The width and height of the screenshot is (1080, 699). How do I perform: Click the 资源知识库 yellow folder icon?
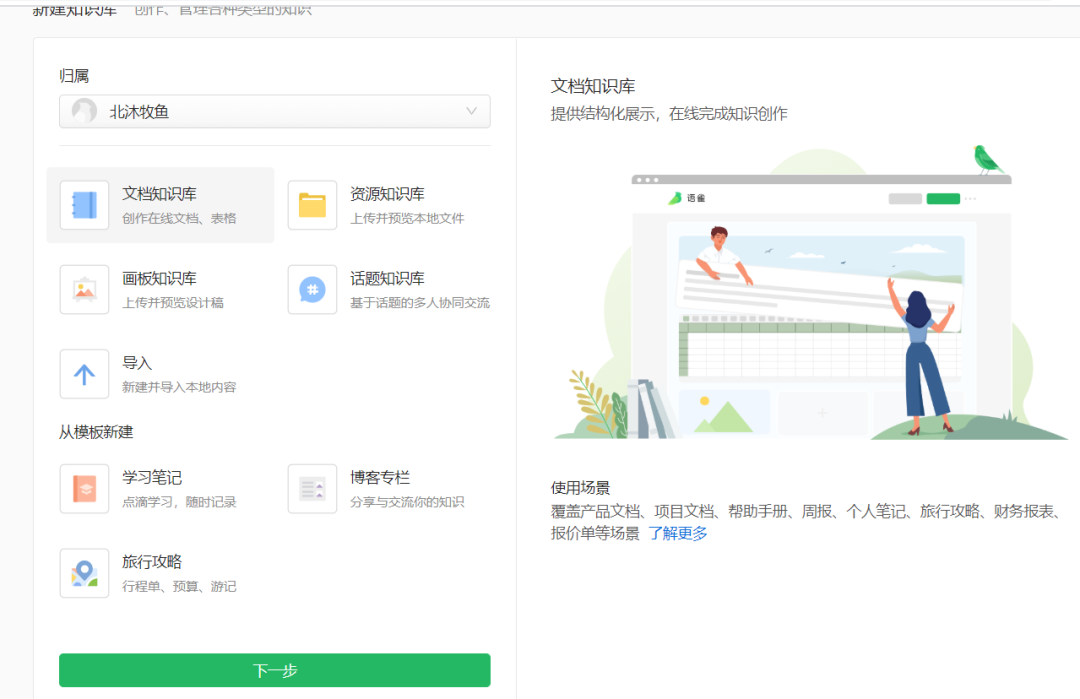coord(312,205)
